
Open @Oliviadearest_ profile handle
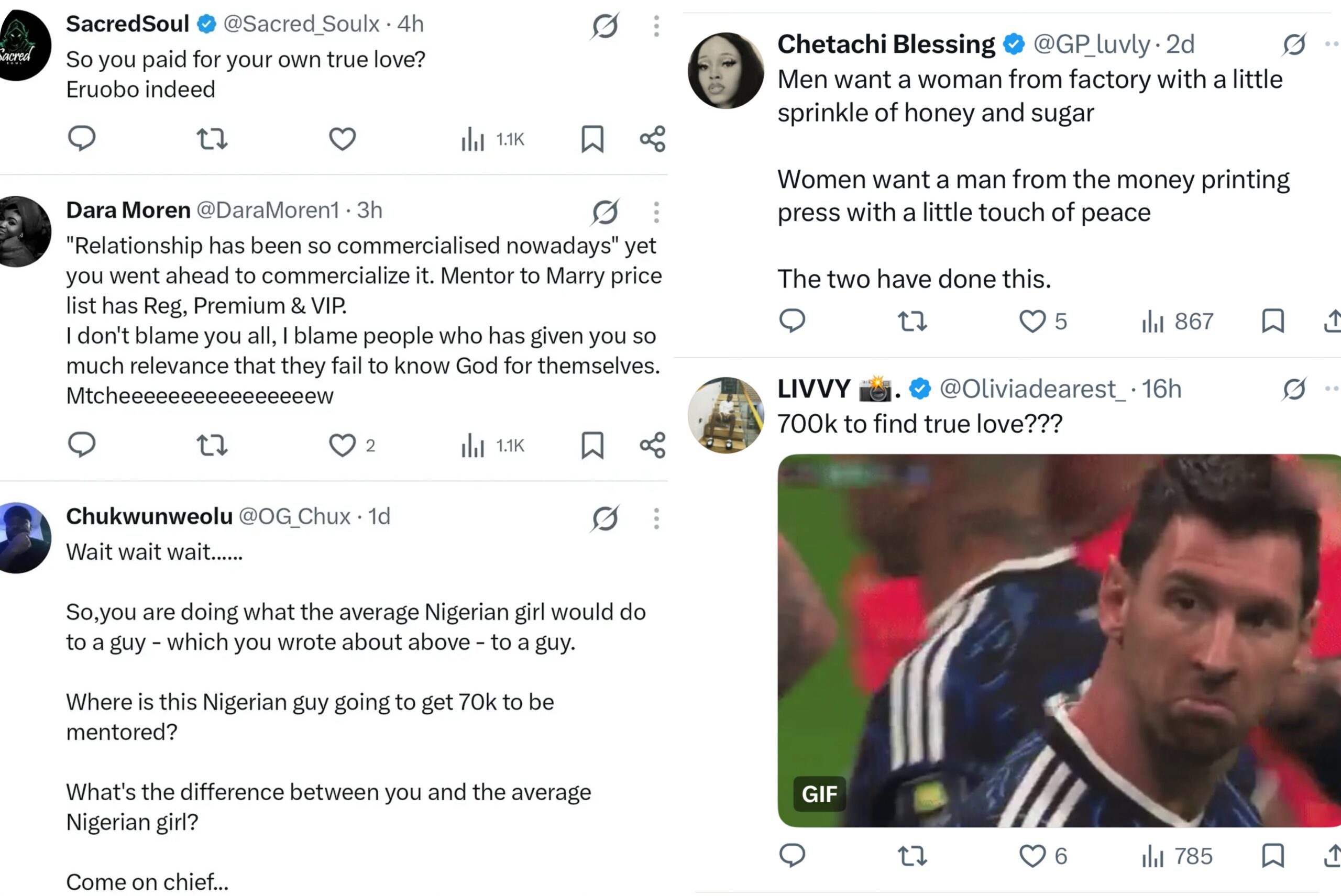click(1032, 389)
